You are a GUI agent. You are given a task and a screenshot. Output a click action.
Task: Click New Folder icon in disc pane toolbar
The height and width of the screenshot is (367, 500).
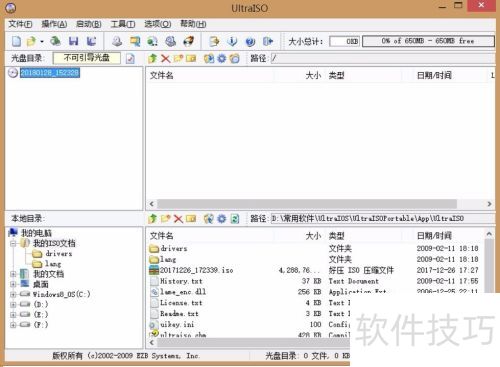[178, 59]
